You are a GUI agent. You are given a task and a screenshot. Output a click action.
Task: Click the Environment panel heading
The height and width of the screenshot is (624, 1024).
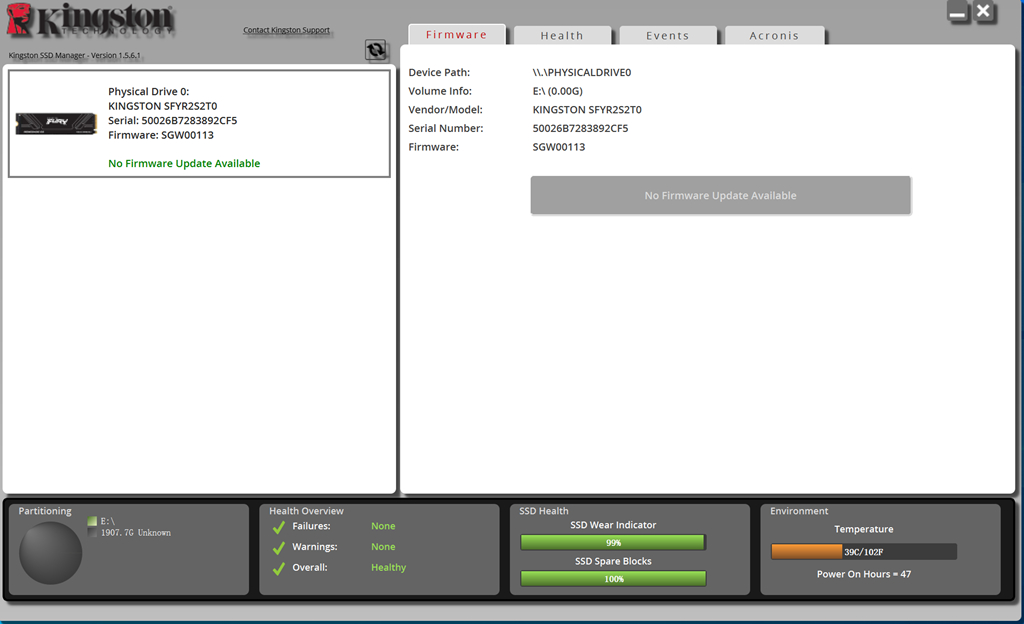[799, 511]
